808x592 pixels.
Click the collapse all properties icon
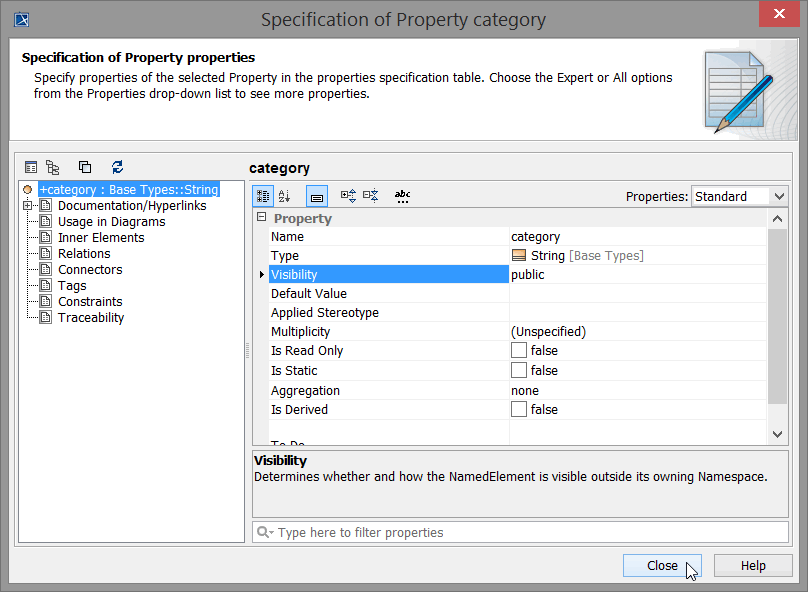(370, 197)
